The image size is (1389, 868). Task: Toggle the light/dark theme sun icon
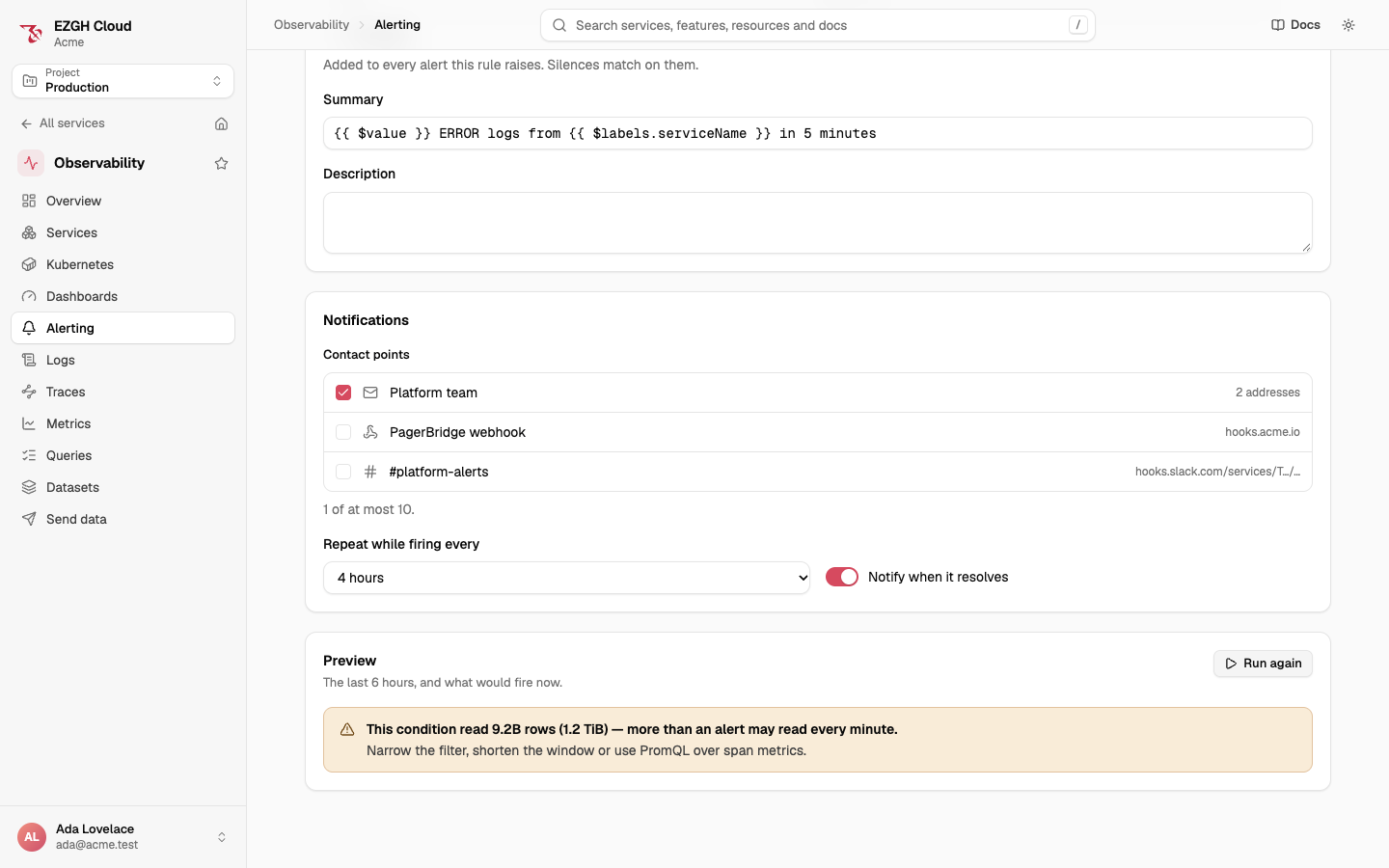(1348, 25)
